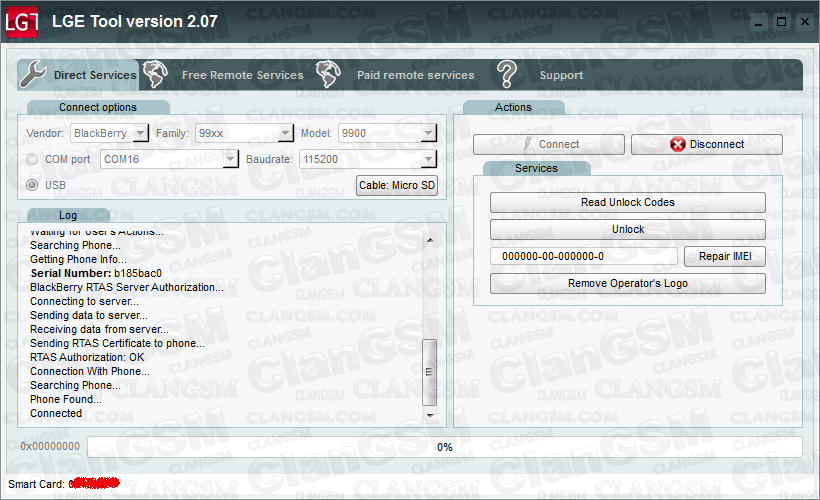Select the Log tab header
820x500 pixels.
pyautogui.click(x=68, y=215)
